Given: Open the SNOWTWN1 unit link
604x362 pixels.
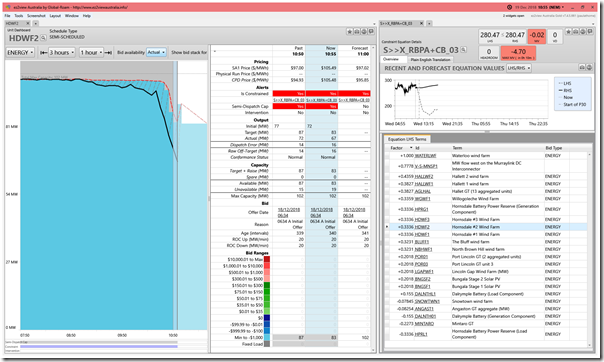Looking at the screenshot, I should coord(427,301).
